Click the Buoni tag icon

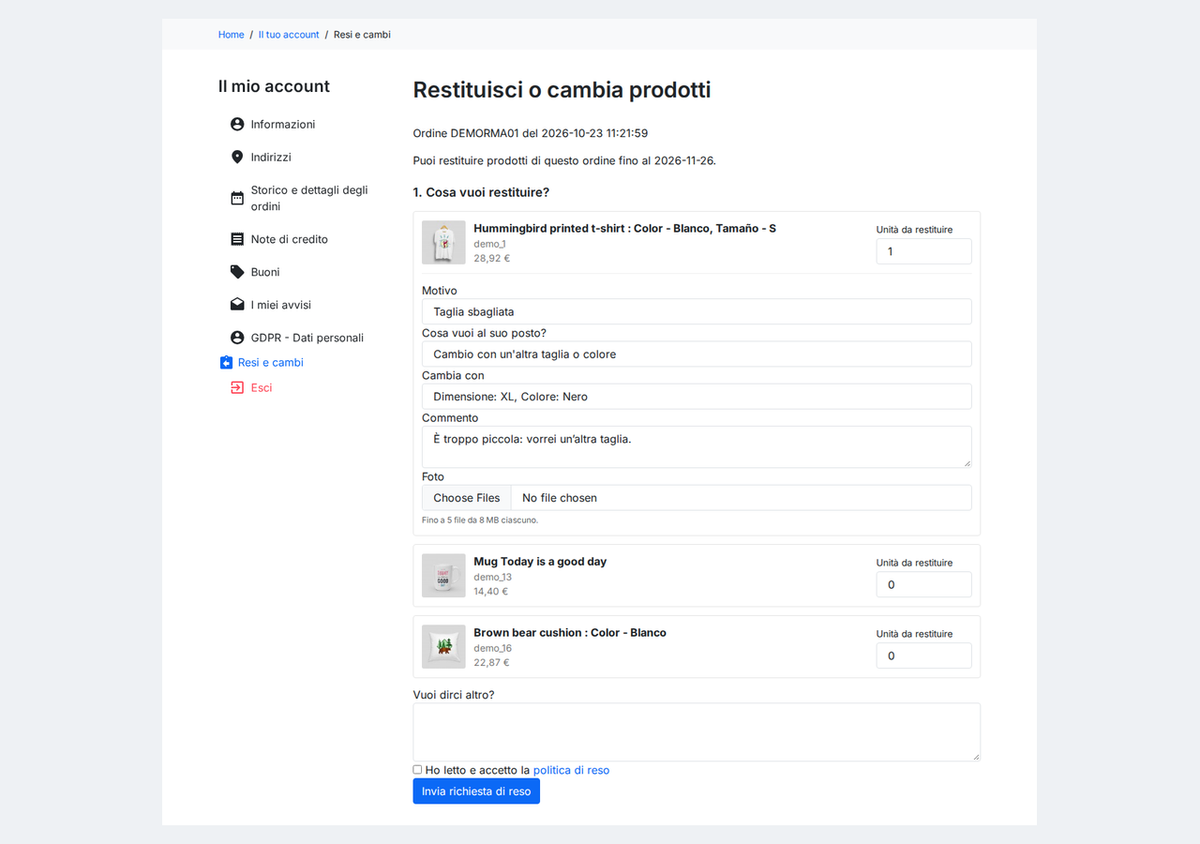click(237, 272)
